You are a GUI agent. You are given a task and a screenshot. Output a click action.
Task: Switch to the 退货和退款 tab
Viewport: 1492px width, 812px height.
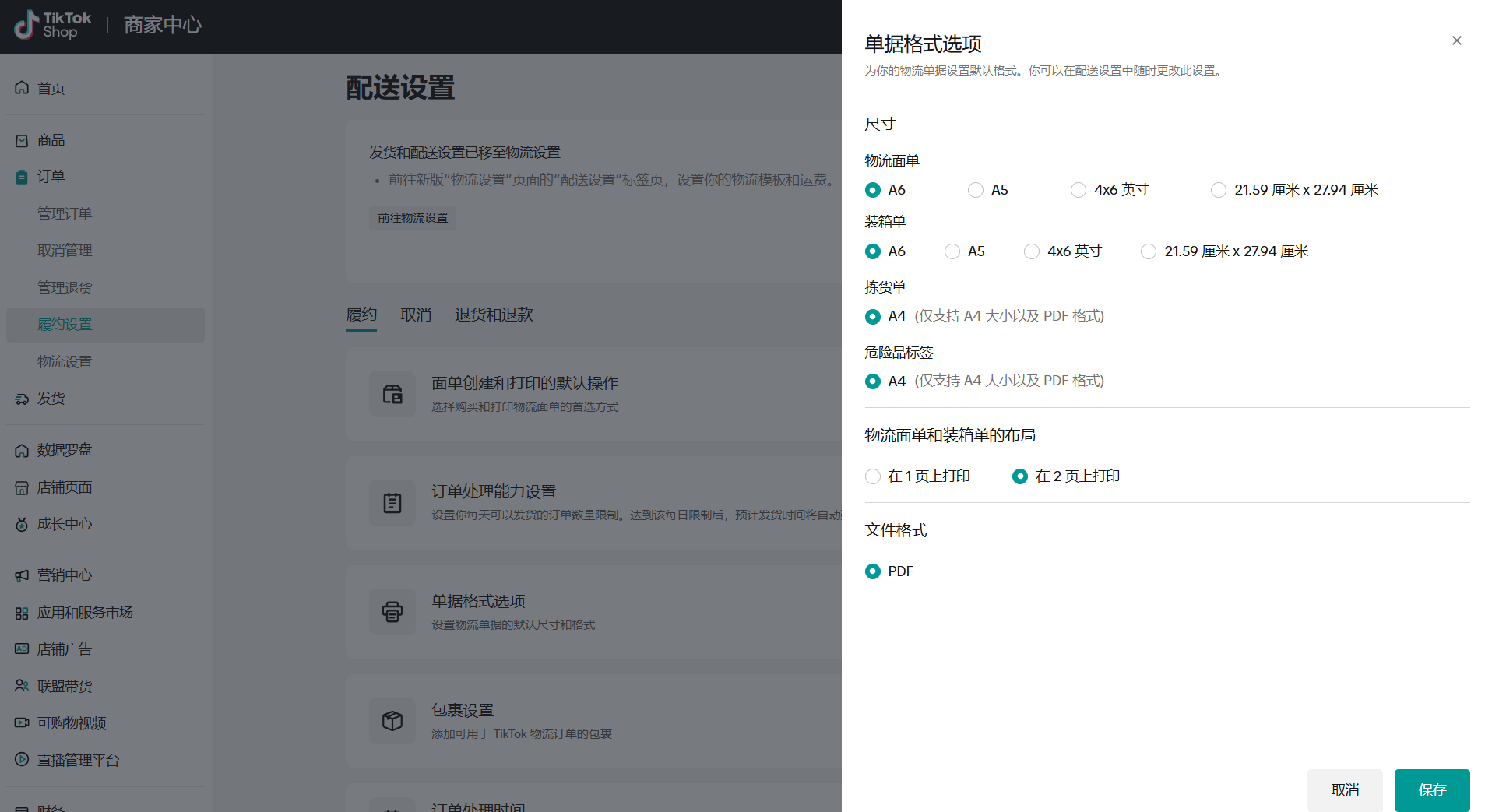(494, 315)
